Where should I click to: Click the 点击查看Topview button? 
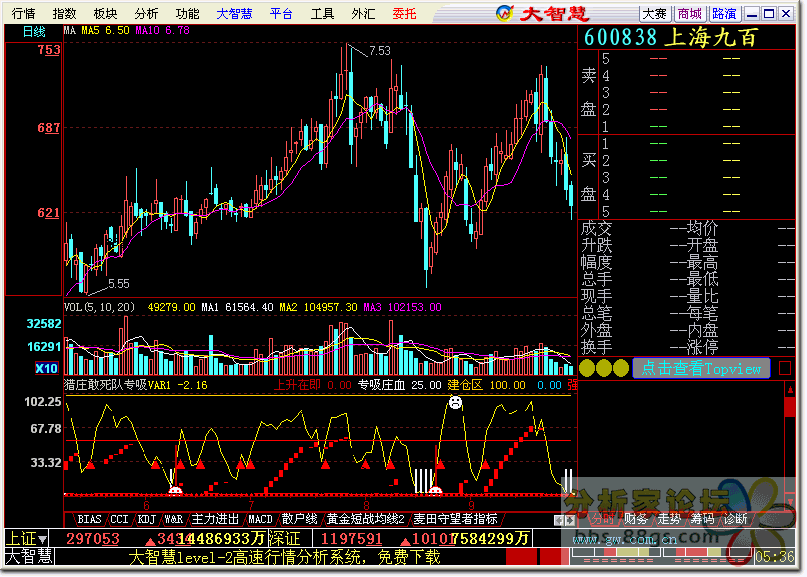click(x=701, y=369)
